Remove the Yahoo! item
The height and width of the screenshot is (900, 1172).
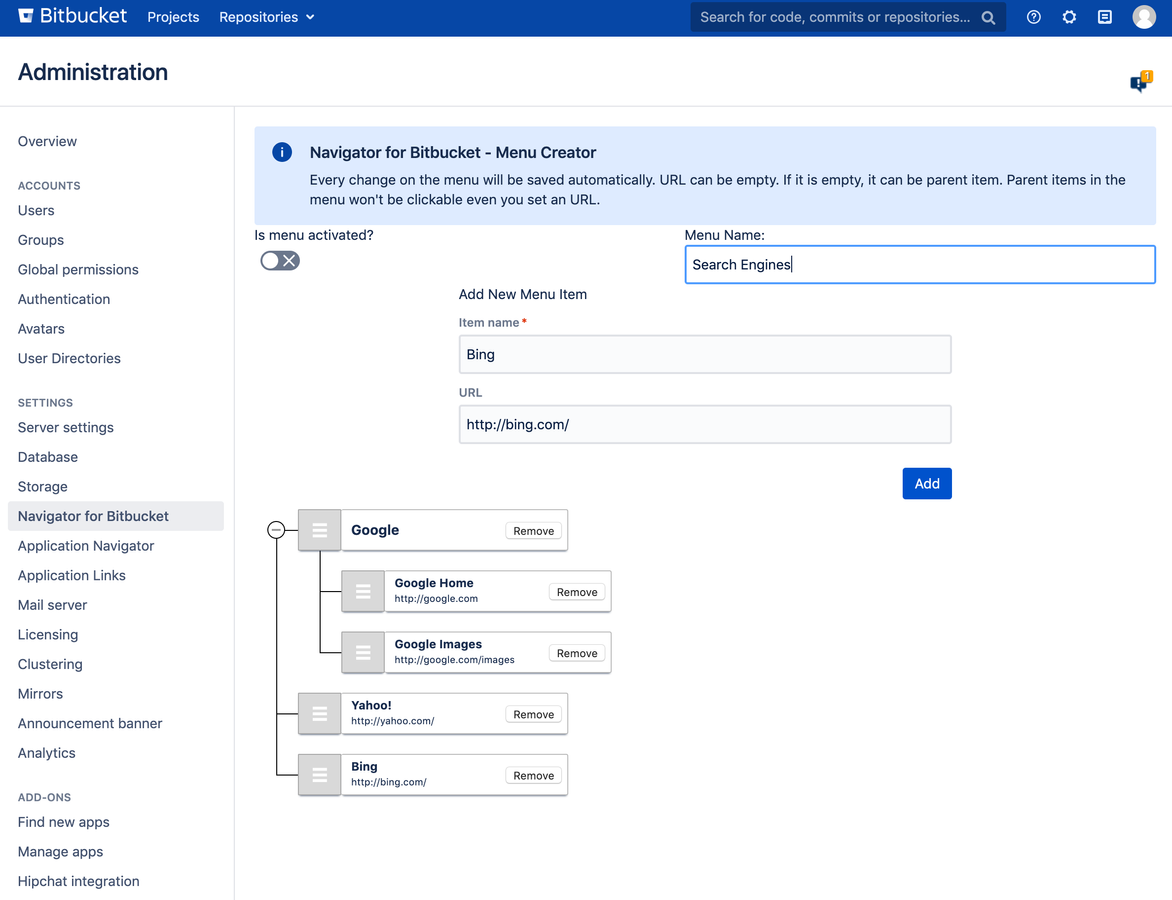(x=534, y=715)
